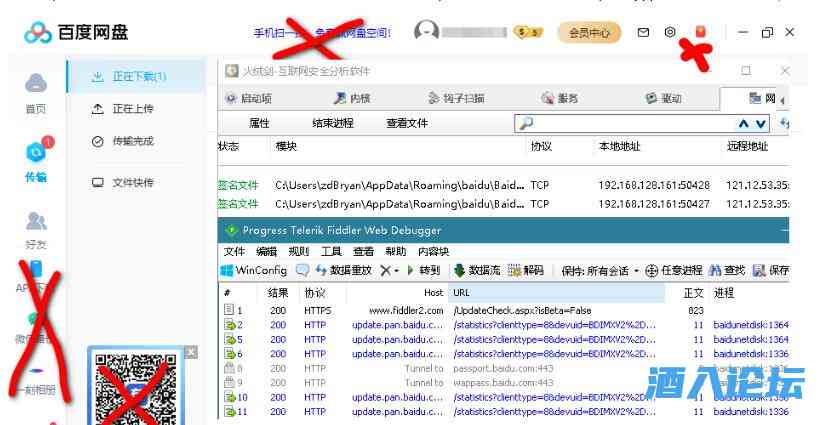819x425 pixels.
Task: Click the mail message icon in Baidu Netdisk header
Action: 644,32
